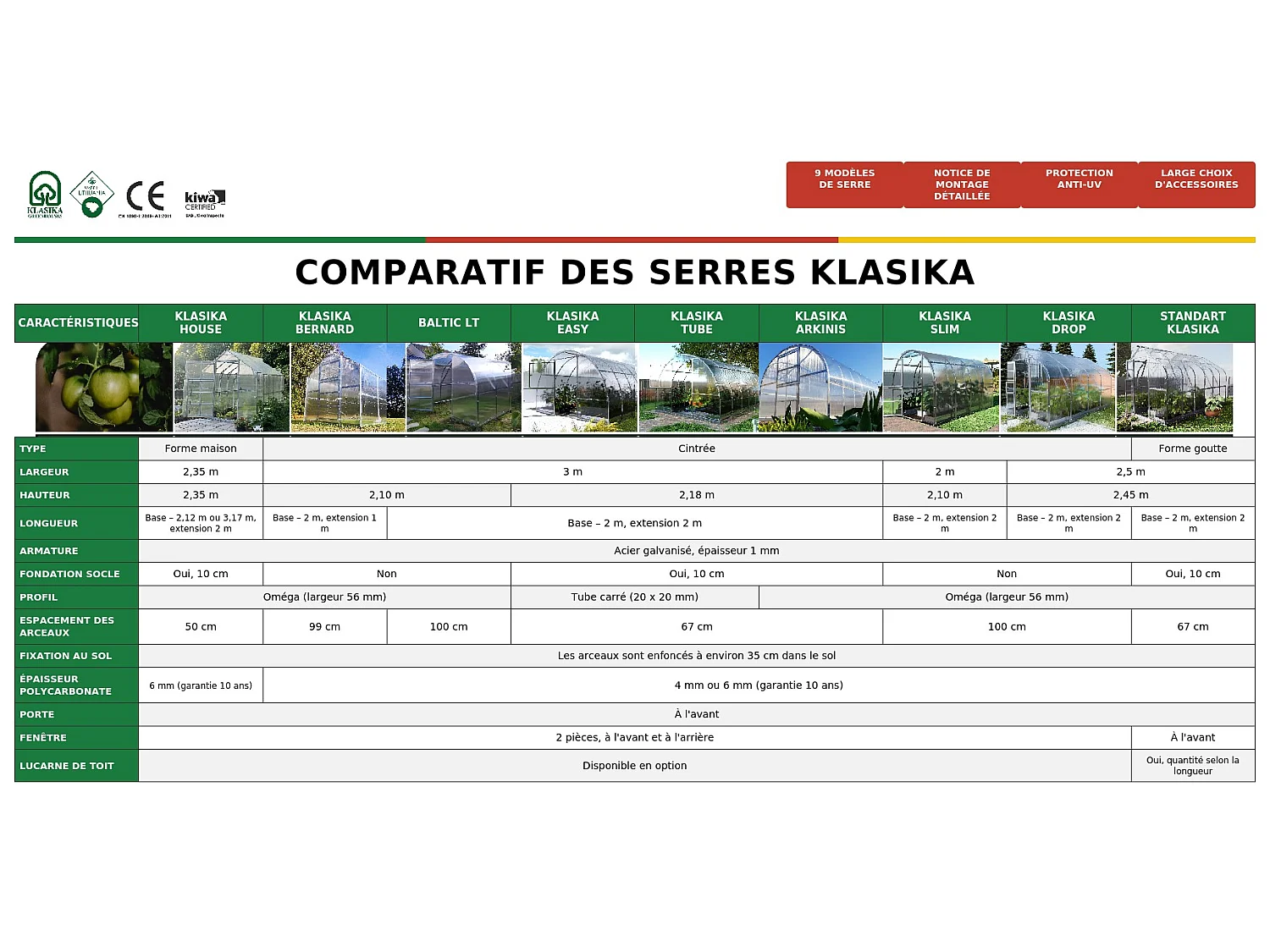Click the Porte row label
1270x952 pixels.
coord(77,714)
